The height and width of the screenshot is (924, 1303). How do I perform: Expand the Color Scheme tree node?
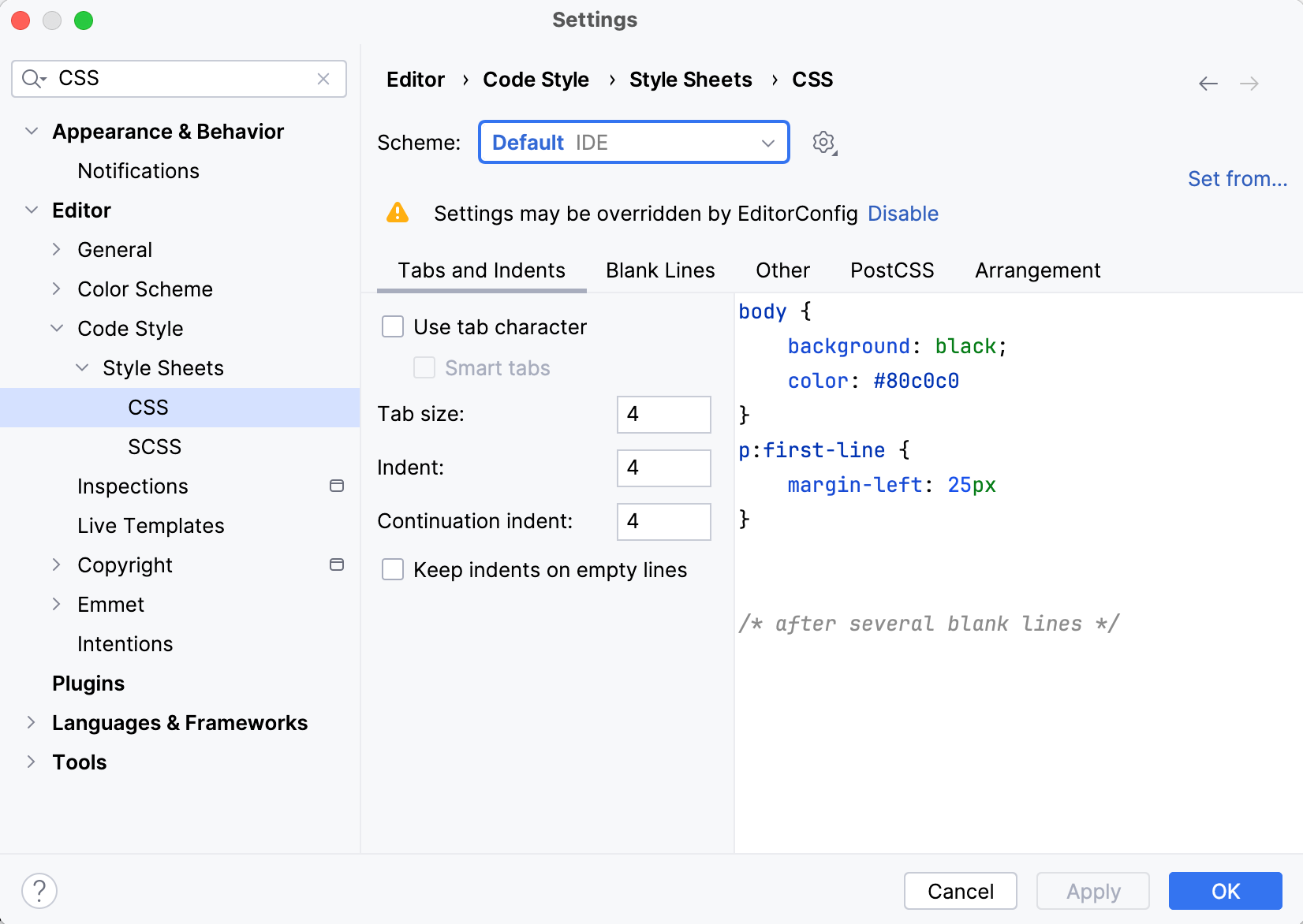click(x=56, y=289)
